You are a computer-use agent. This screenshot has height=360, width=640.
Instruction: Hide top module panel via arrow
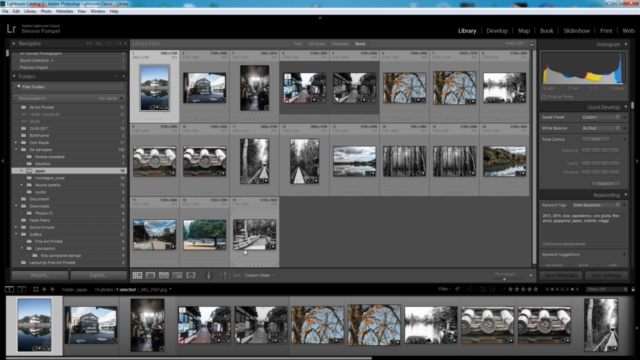pos(320,18)
